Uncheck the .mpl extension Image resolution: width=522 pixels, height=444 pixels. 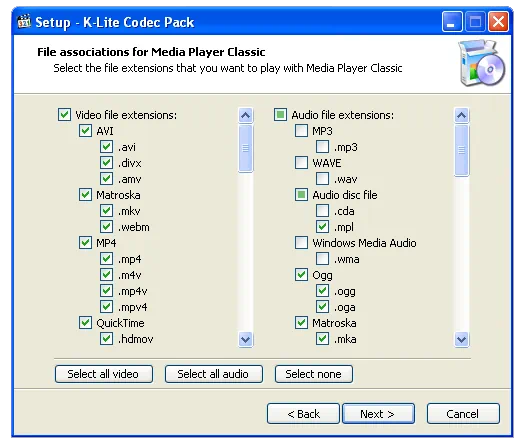322,227
